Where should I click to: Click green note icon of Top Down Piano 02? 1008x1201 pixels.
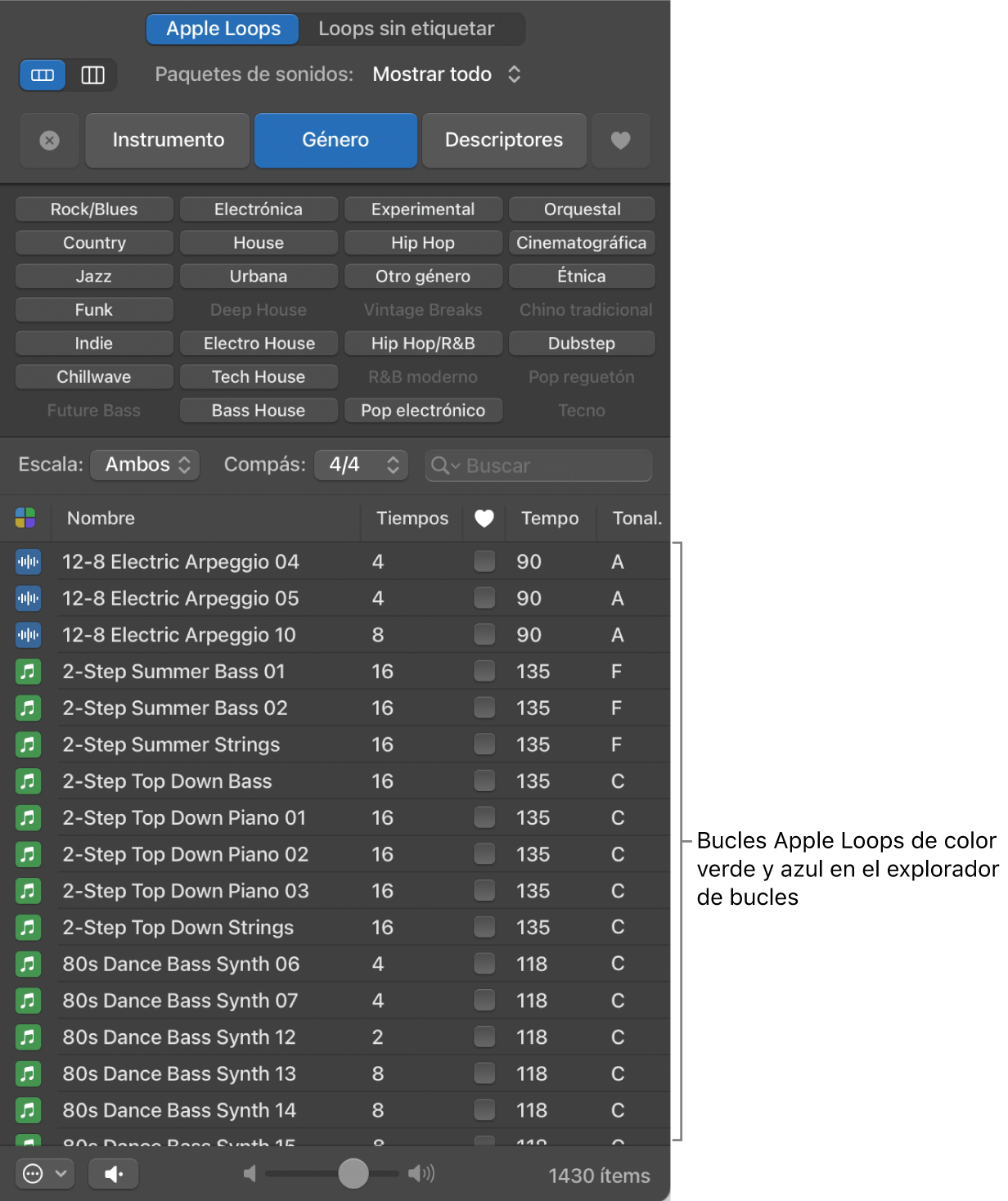(x=29, y=854)
